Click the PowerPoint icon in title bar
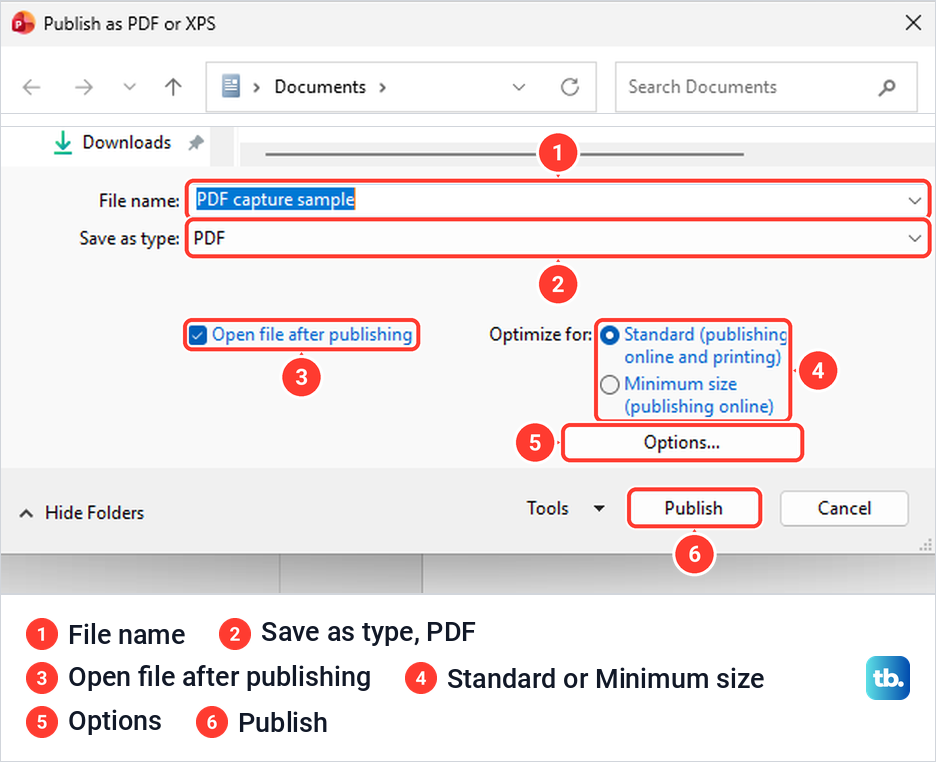The image size is (936, 762). [23, 23]
